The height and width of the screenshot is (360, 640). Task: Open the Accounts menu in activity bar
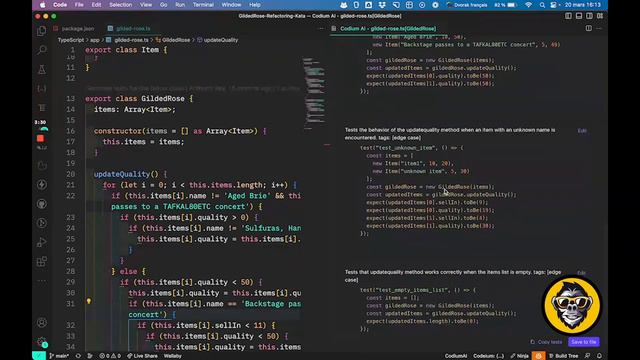pos(42,322)
